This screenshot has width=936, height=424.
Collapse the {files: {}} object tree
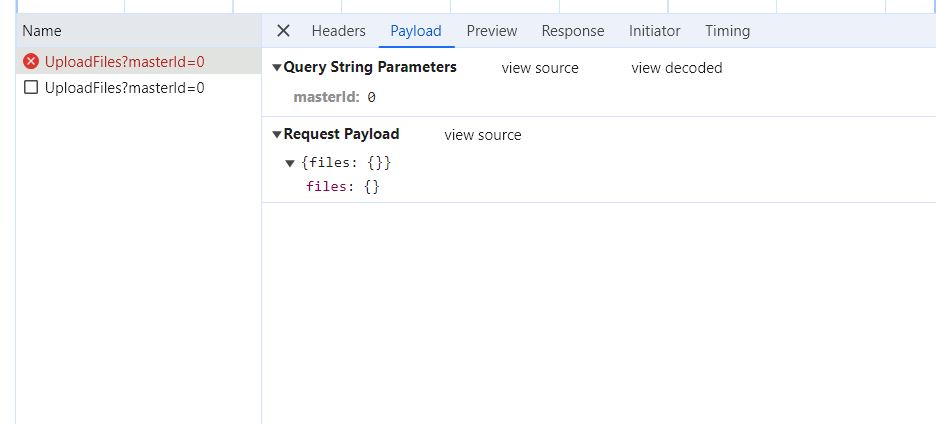[290, 163]
